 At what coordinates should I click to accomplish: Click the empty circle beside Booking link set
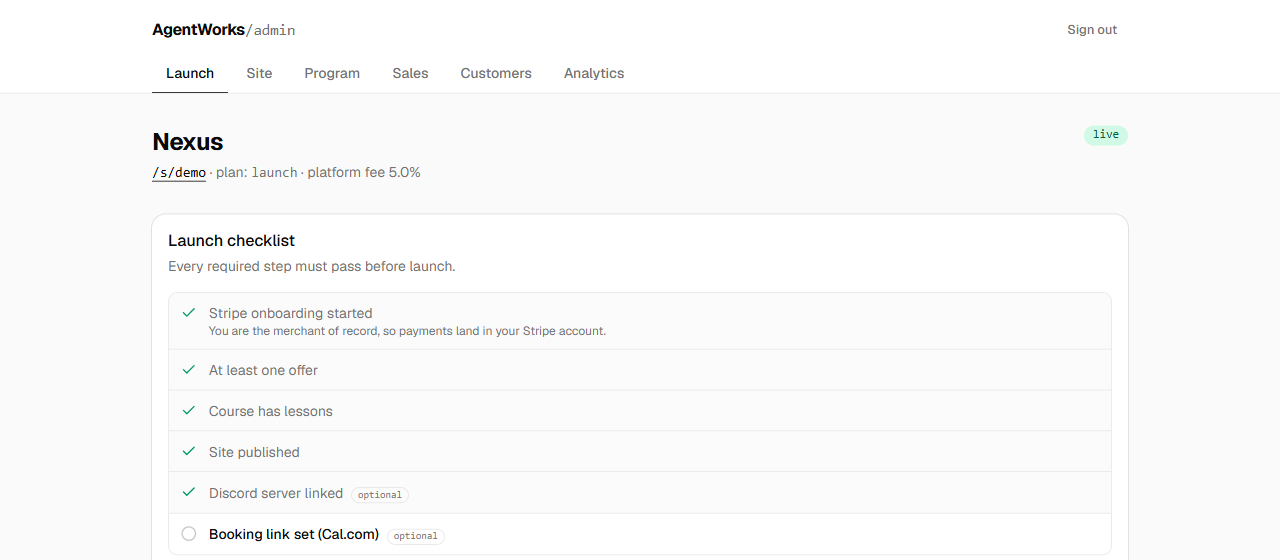188,534
